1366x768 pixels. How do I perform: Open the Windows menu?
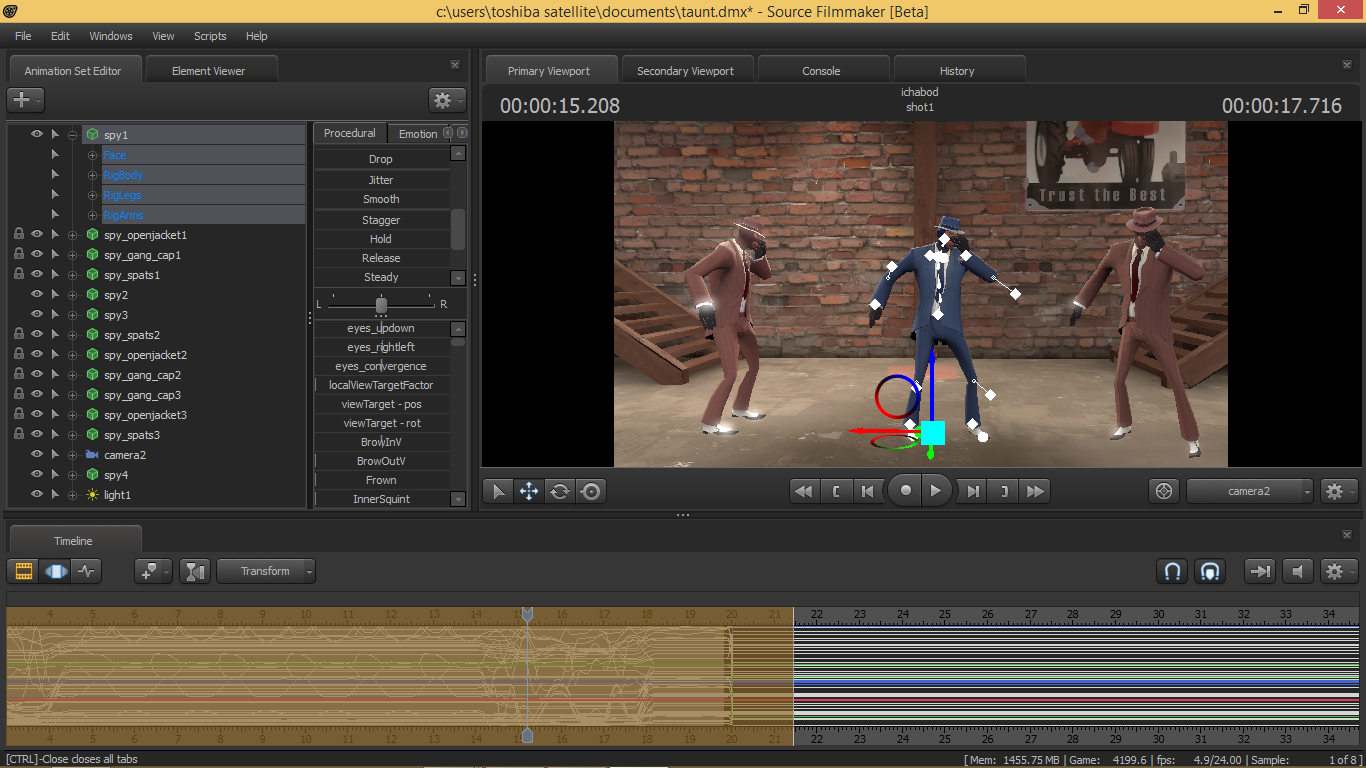(x=110, y=36)
